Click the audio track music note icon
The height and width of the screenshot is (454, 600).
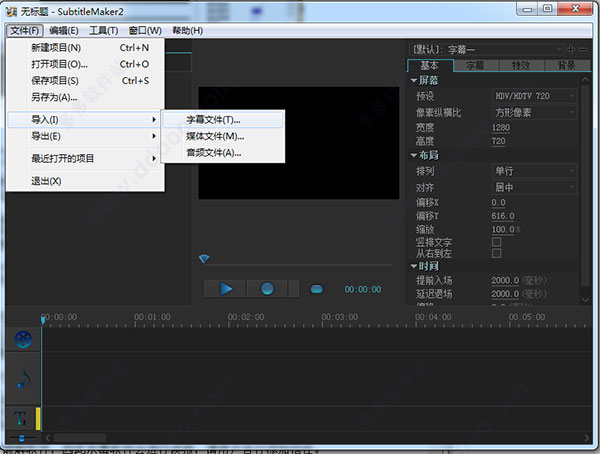tap(24, 379)
